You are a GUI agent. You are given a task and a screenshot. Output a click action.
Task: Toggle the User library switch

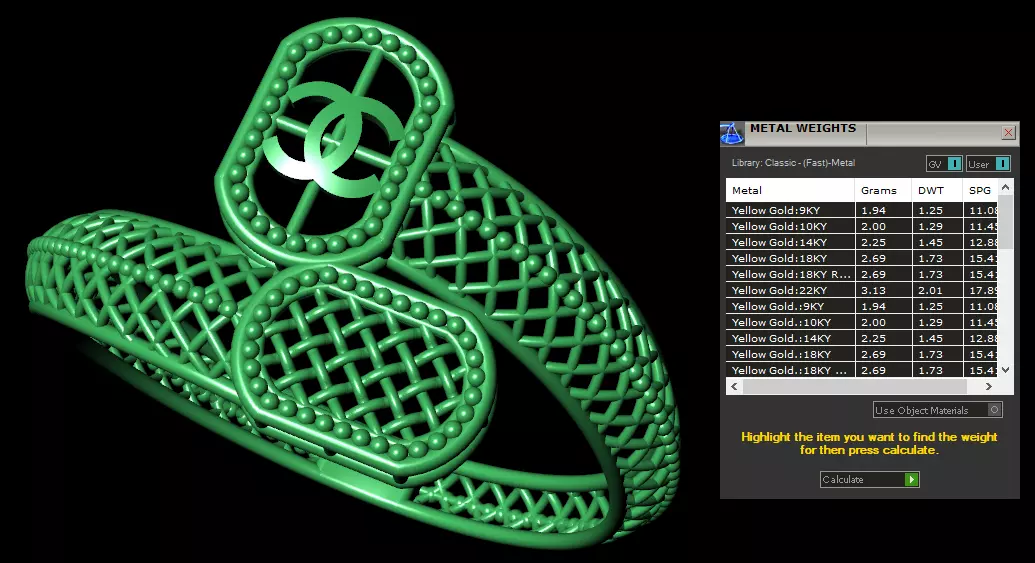coord(988,164)
